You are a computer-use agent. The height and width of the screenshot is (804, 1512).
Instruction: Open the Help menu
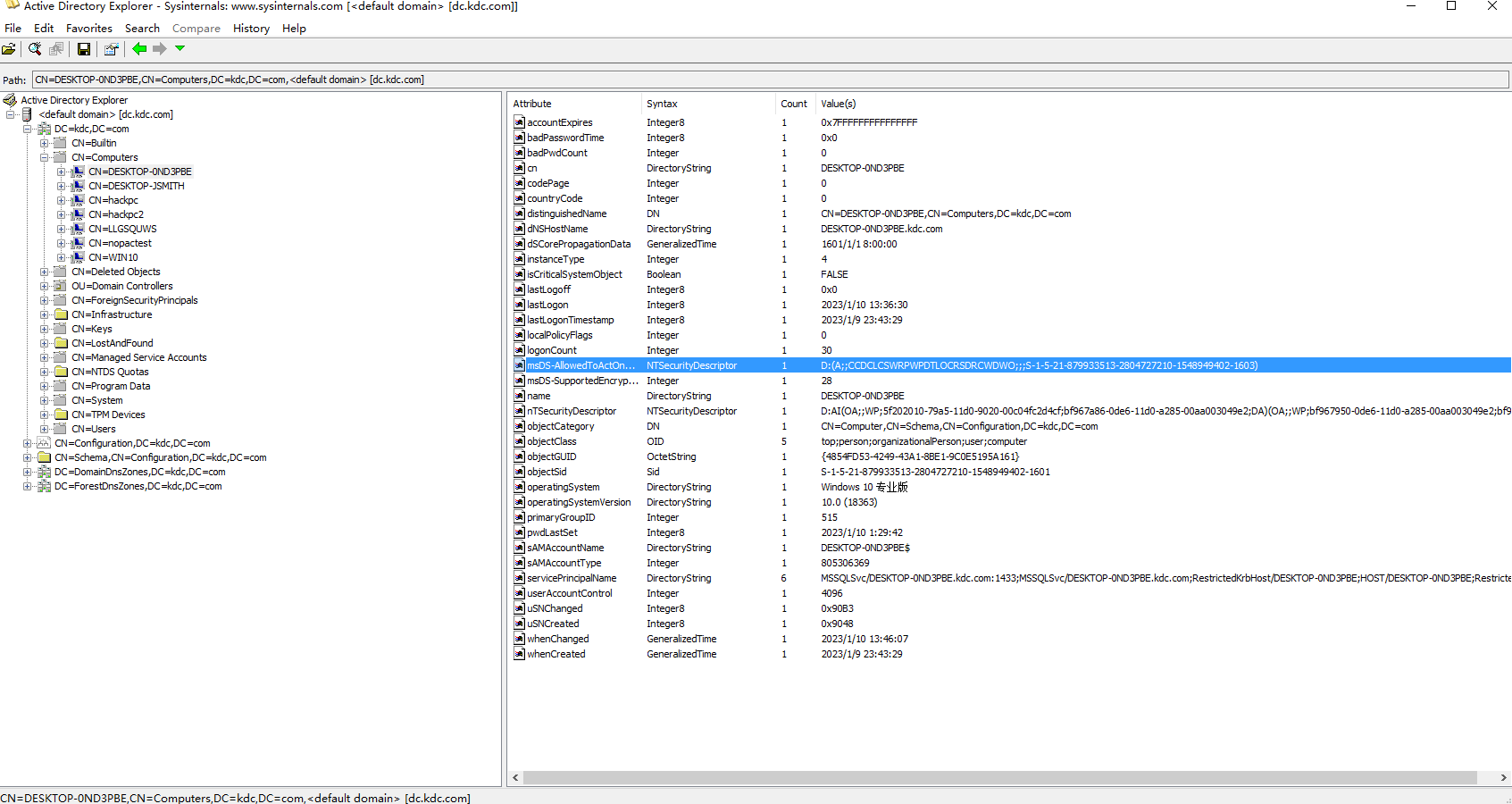(x=294, y=29)
